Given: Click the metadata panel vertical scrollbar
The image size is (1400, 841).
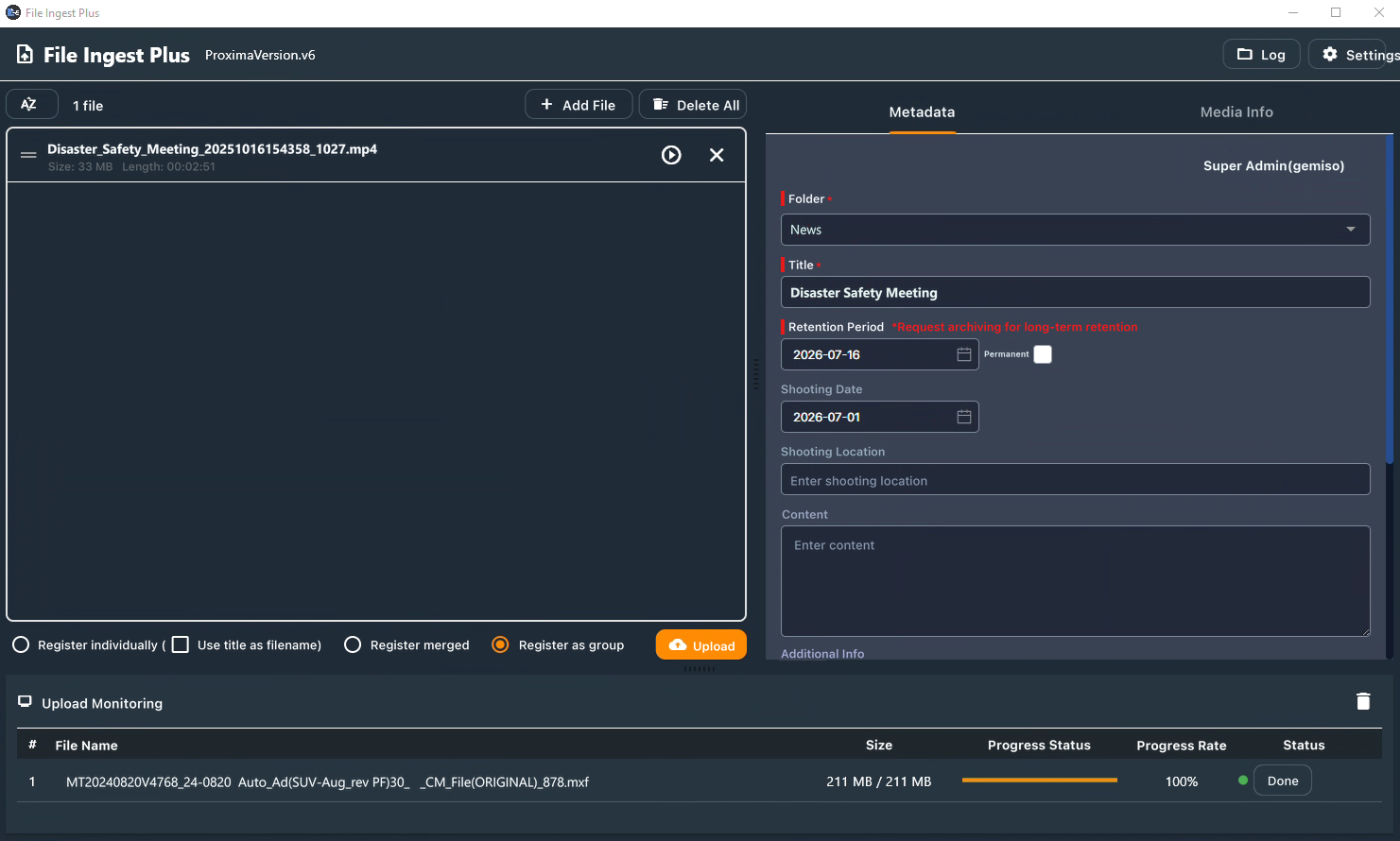Looking at the screenshot, I should (x=1389, y=299).
